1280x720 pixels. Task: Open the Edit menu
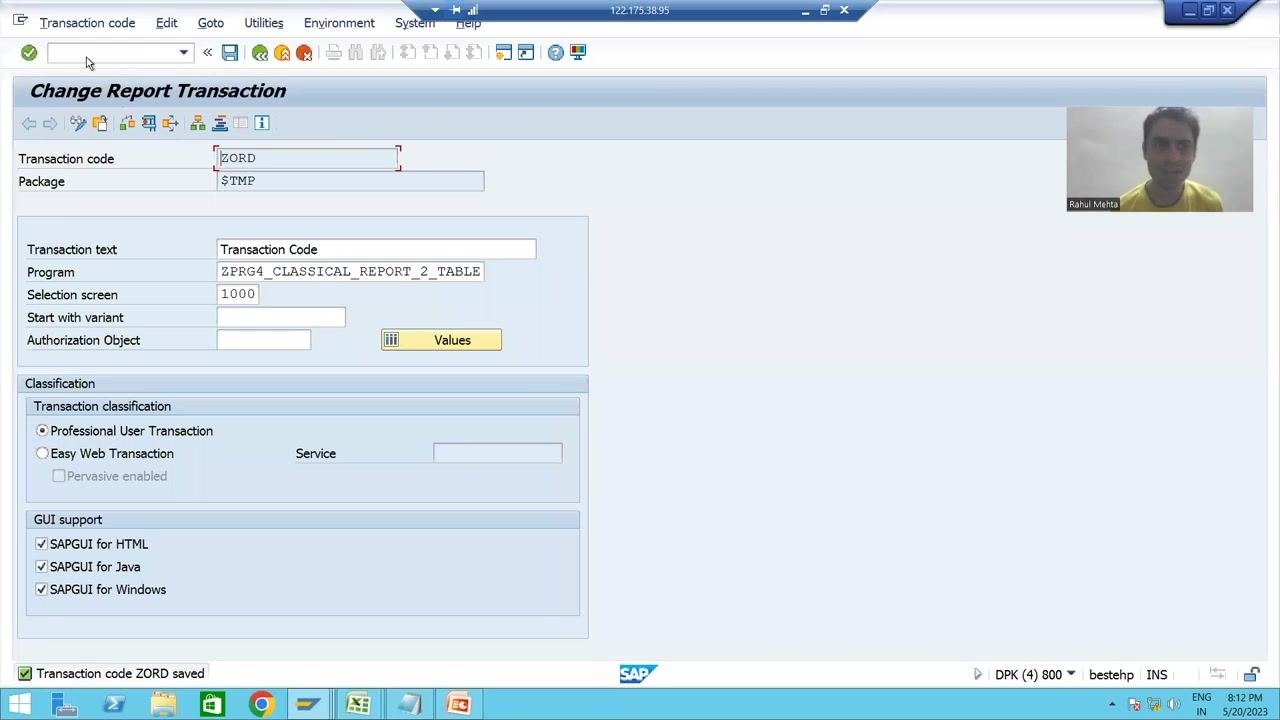[x=167, y=23]
